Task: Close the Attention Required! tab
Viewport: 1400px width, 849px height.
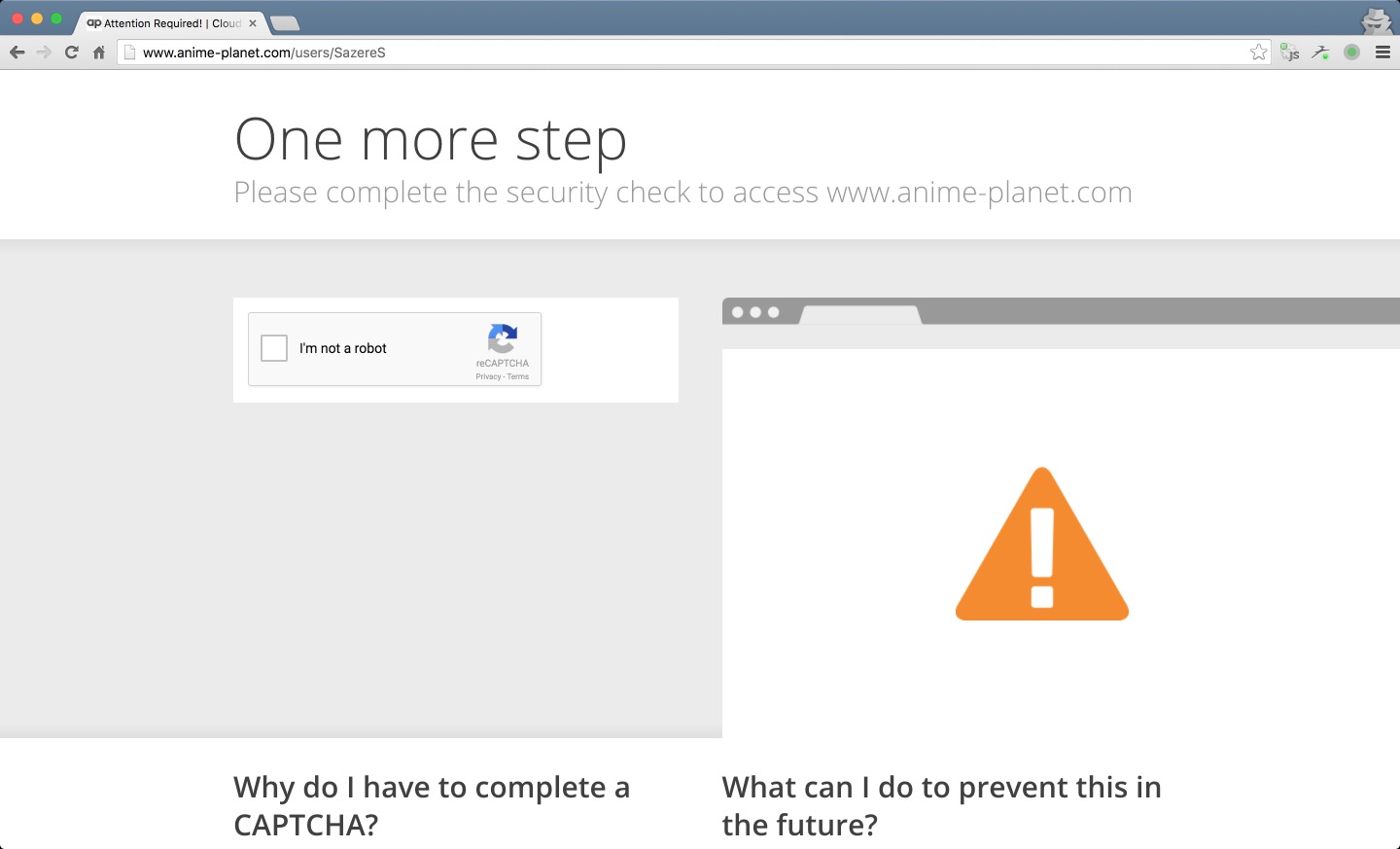Action: (253, 23)
